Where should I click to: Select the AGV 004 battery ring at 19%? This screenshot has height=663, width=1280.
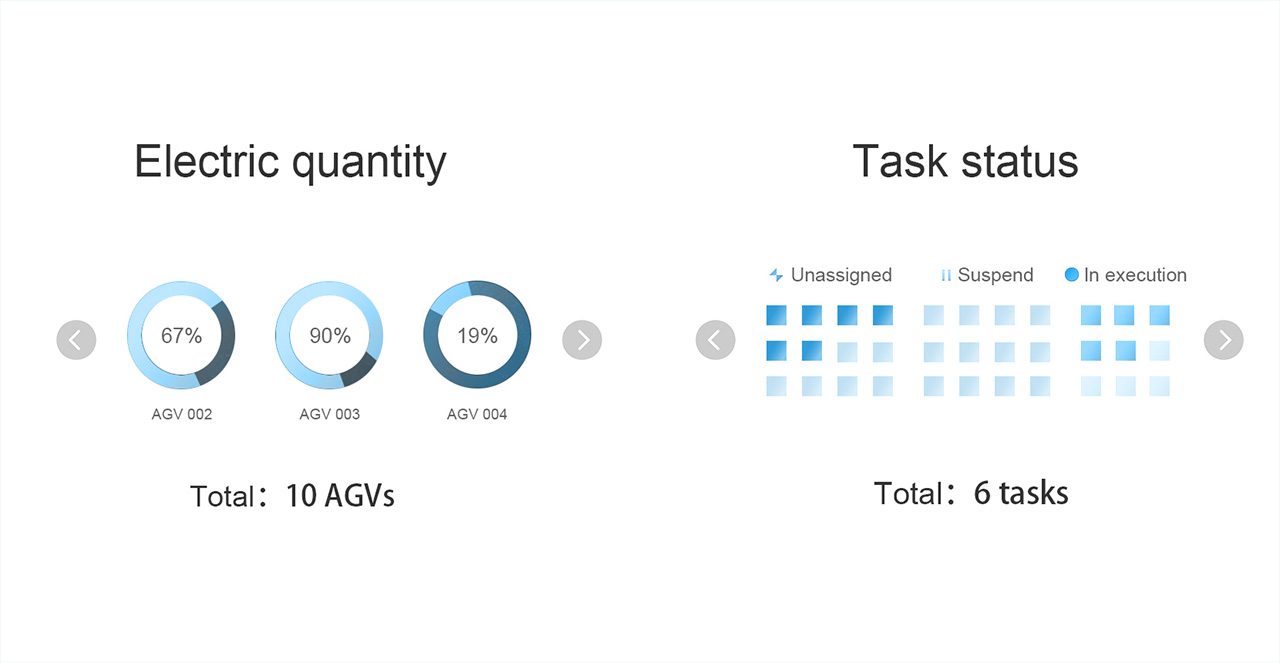coord(477,335)
